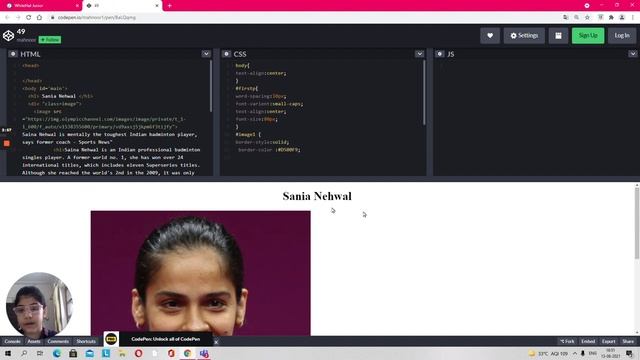Open the Settings button with gear
640x360 pixels.
524,36
